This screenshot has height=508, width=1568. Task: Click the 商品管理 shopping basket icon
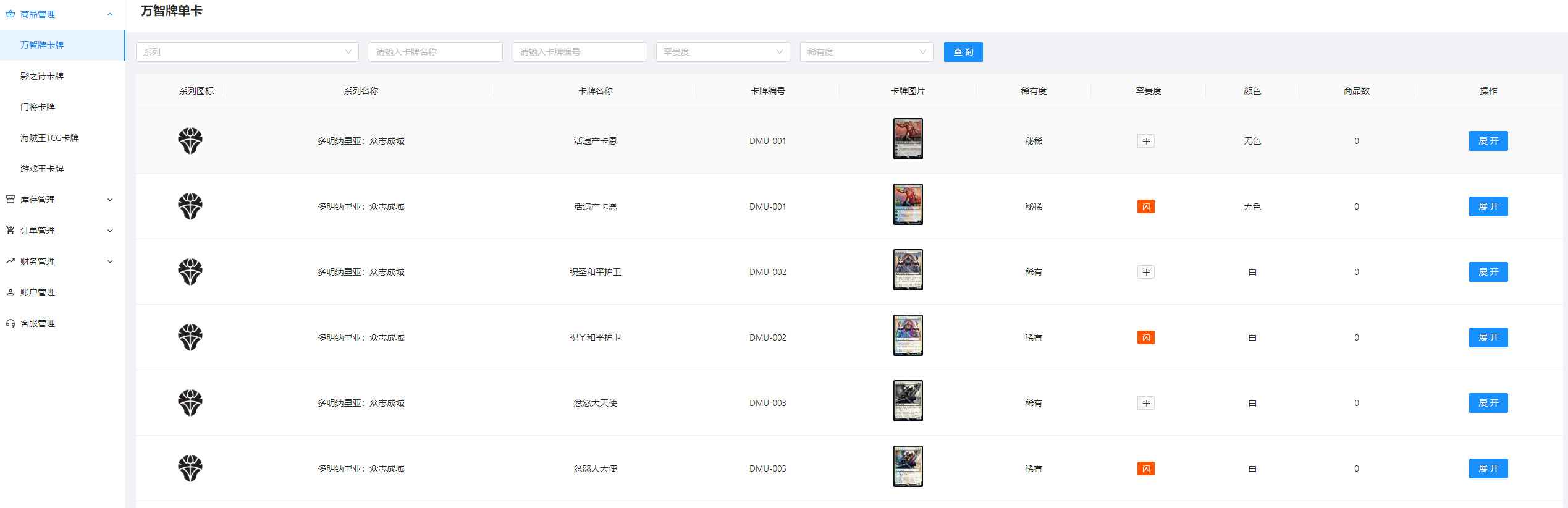(11, 14)
